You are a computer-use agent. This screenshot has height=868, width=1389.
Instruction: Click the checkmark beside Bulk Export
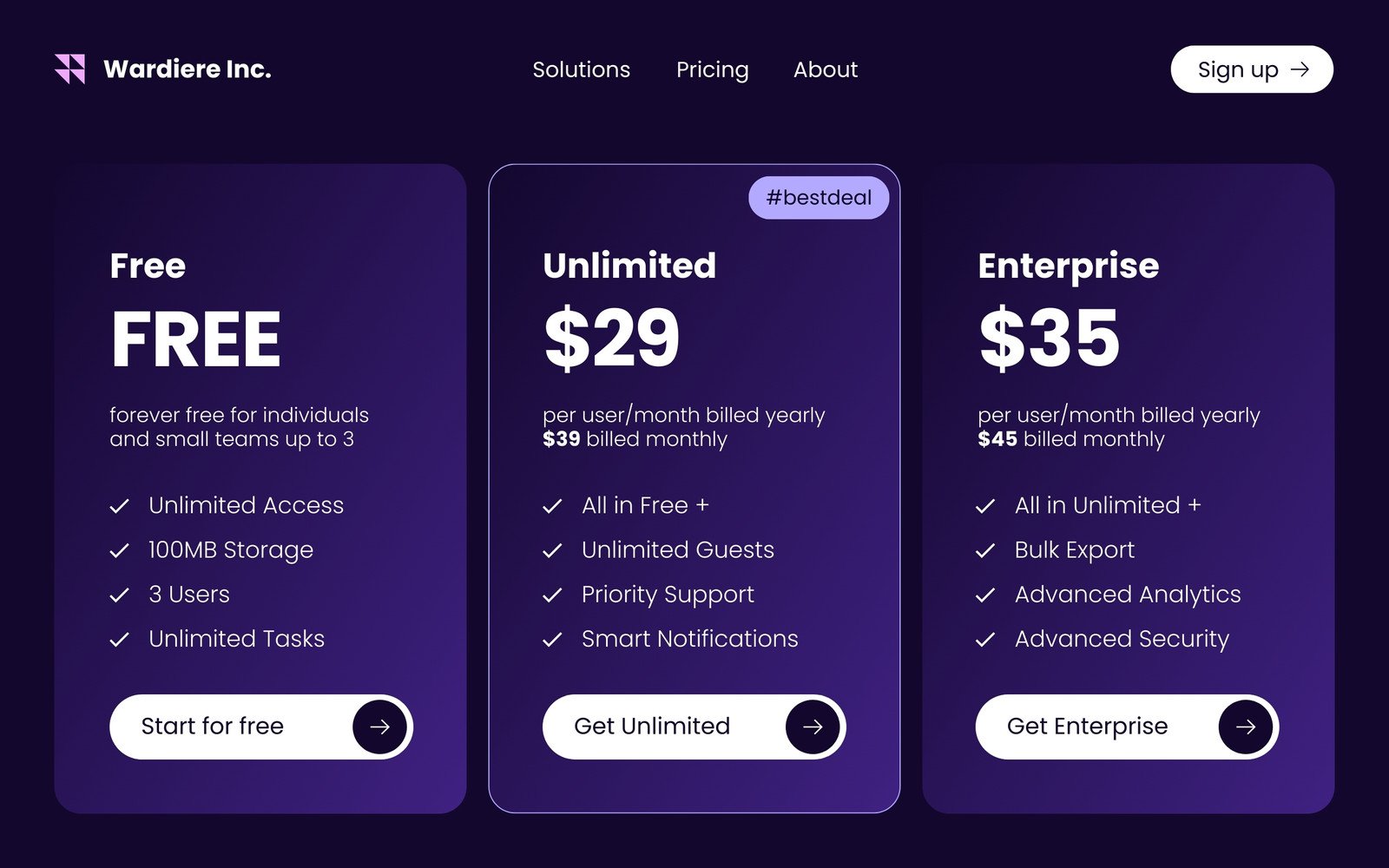pyautogui.click(x=987, y=549)
